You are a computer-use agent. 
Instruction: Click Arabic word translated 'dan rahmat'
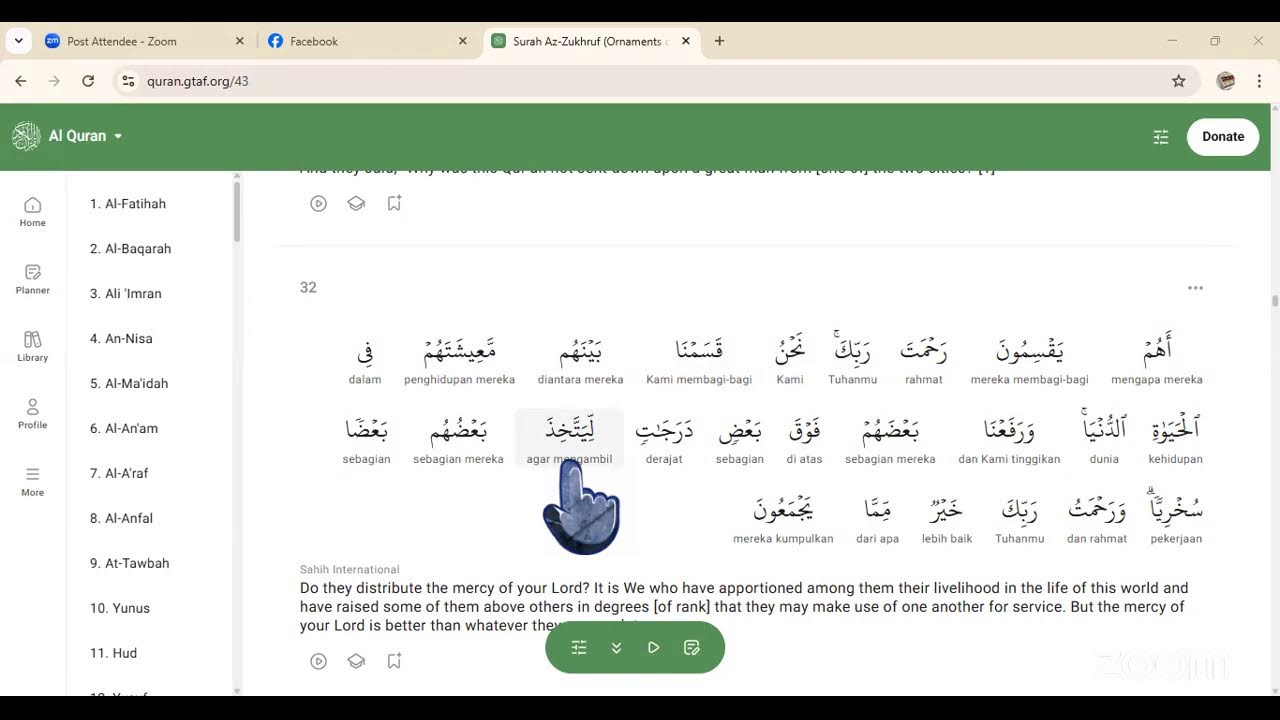click(1097, 508)
